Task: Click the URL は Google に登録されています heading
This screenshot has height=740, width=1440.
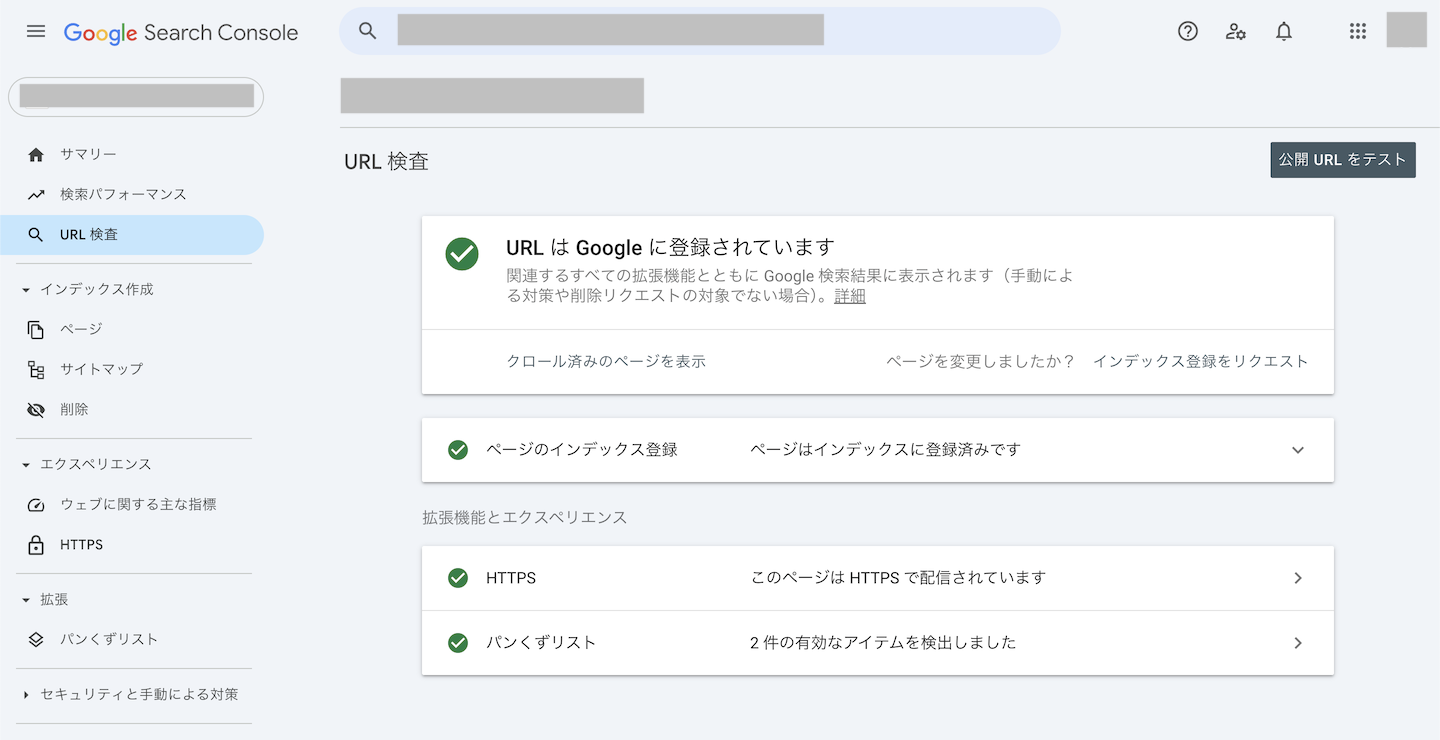Action: click(x=670, y=248)
